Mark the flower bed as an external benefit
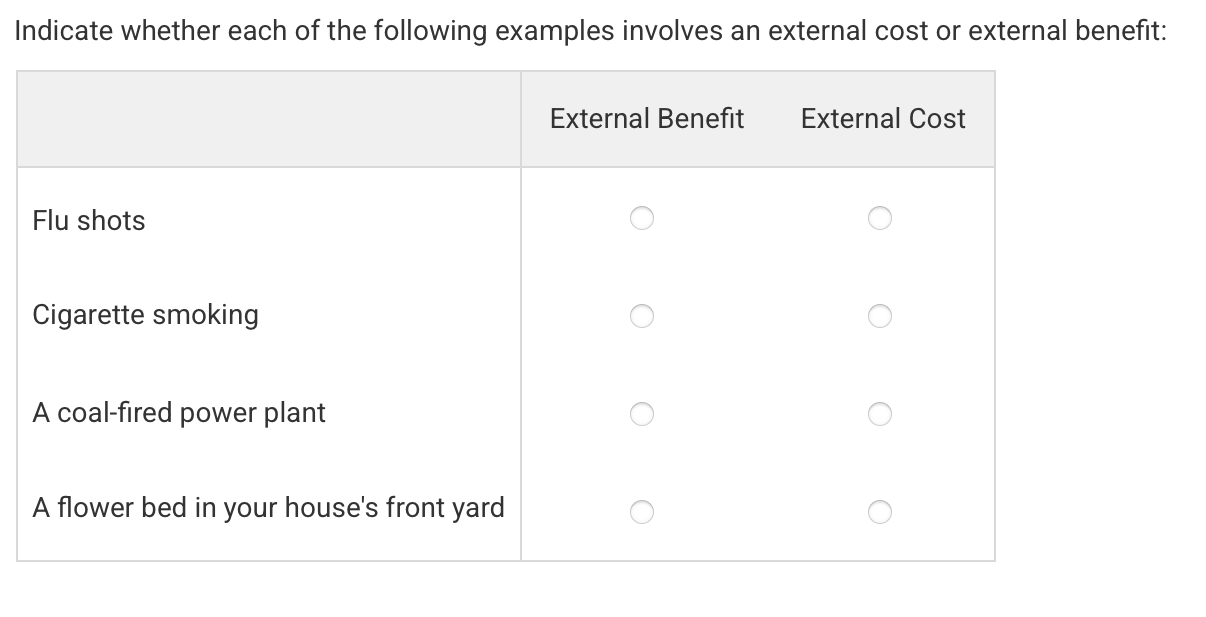Viewport: 1206px width, 617px height. click(642, 512)
